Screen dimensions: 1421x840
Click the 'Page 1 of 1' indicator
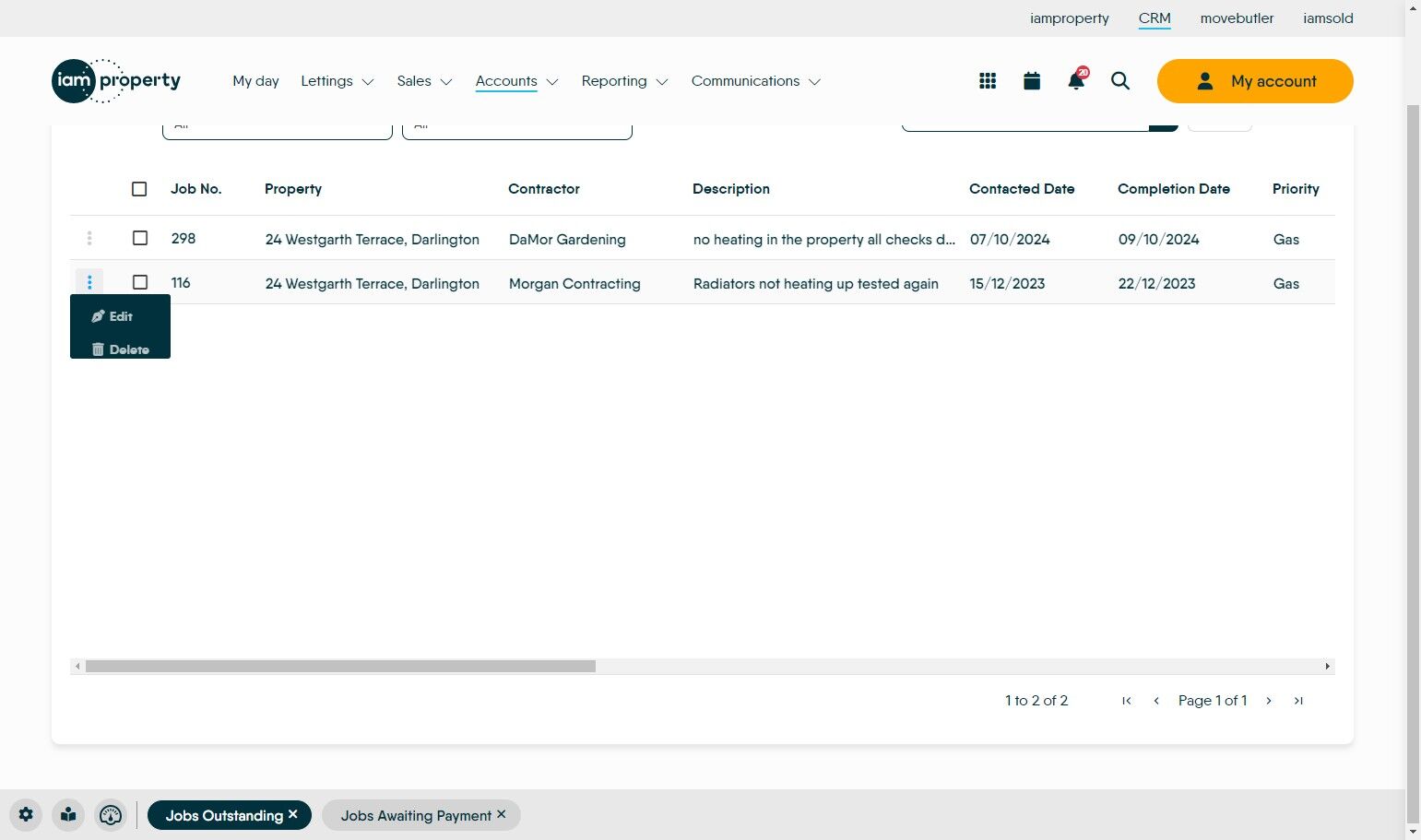(1213, 701)
